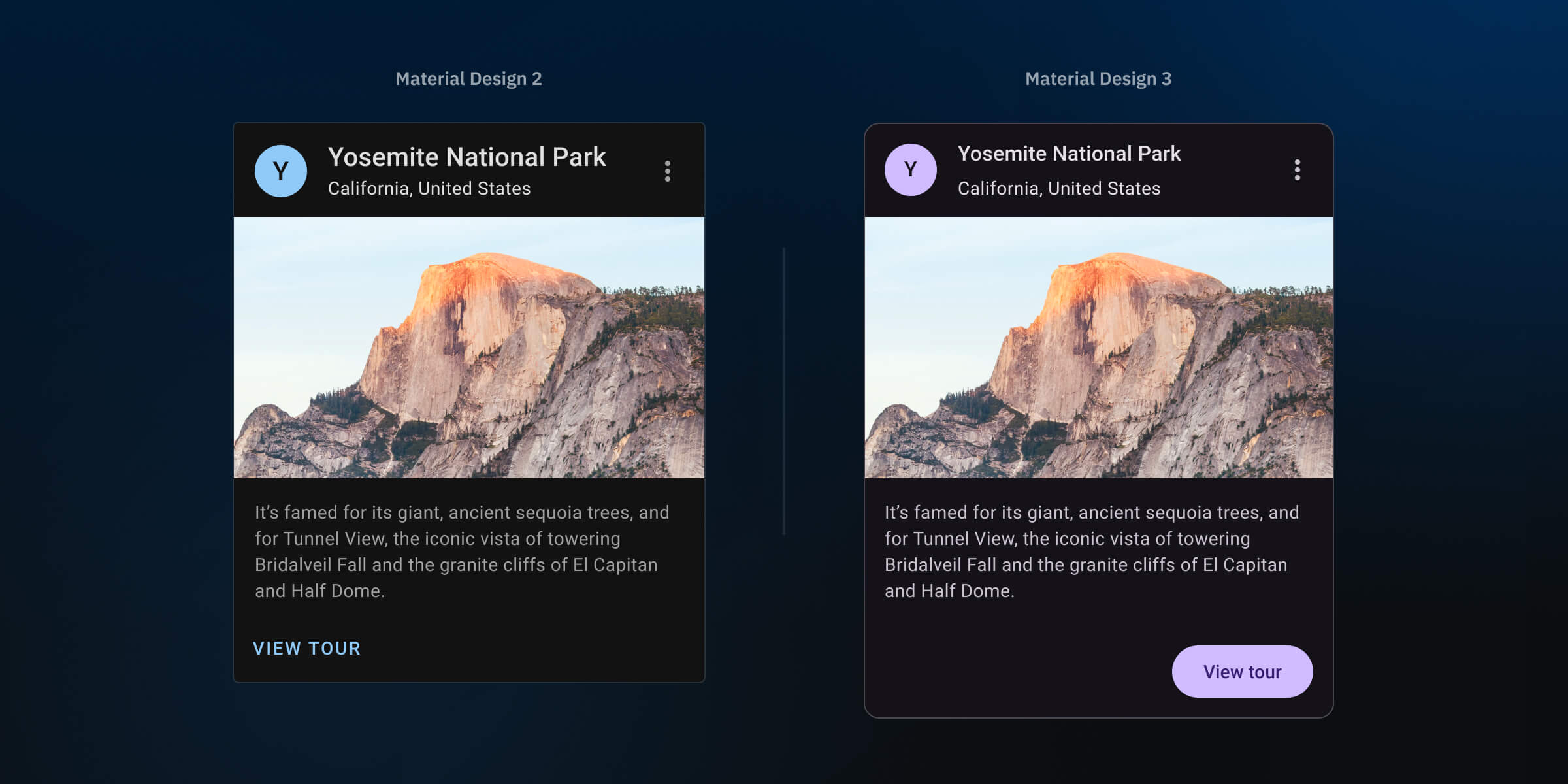The image size is (1568, 784).
Task: Click the Material Design 3 heading label
Action: 1098,78
